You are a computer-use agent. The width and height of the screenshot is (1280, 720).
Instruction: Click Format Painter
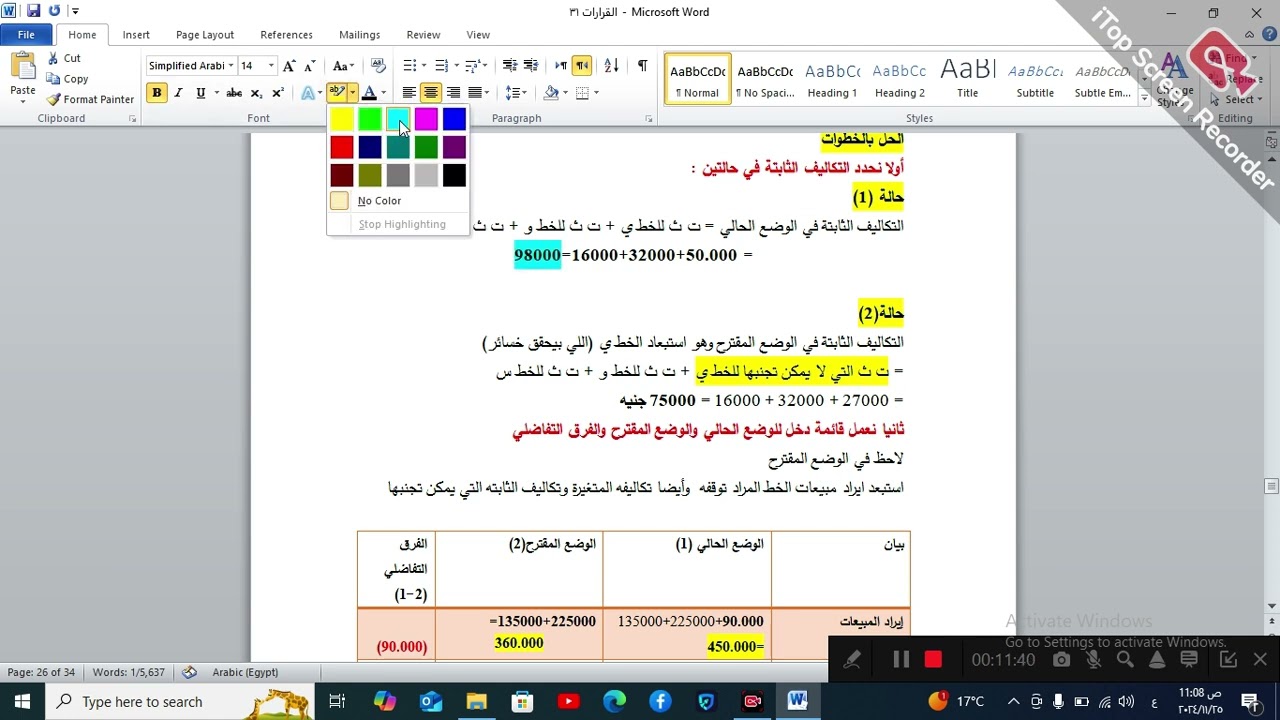click(x=90, y=100)
